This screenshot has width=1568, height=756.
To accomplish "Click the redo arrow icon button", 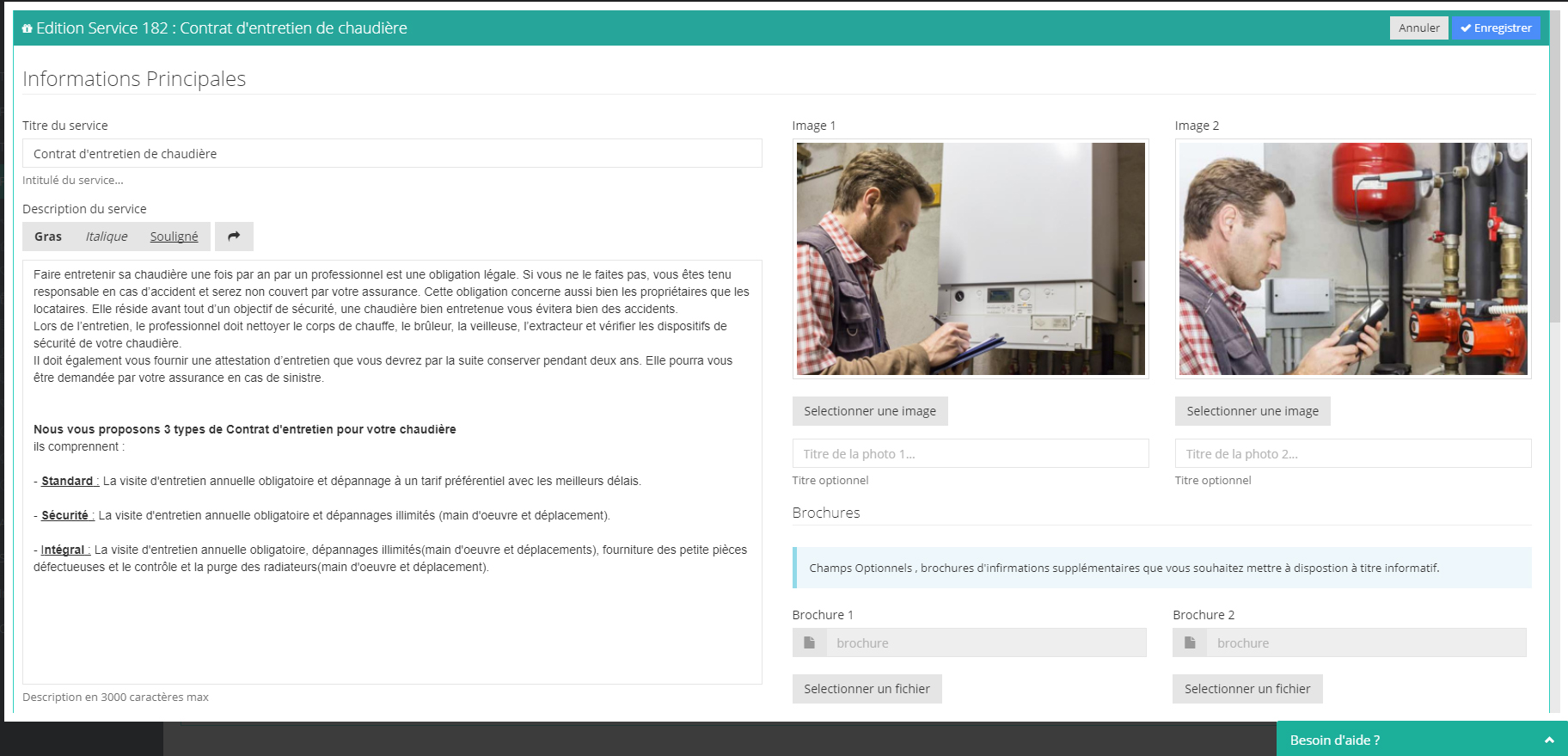I will [234, 237].
